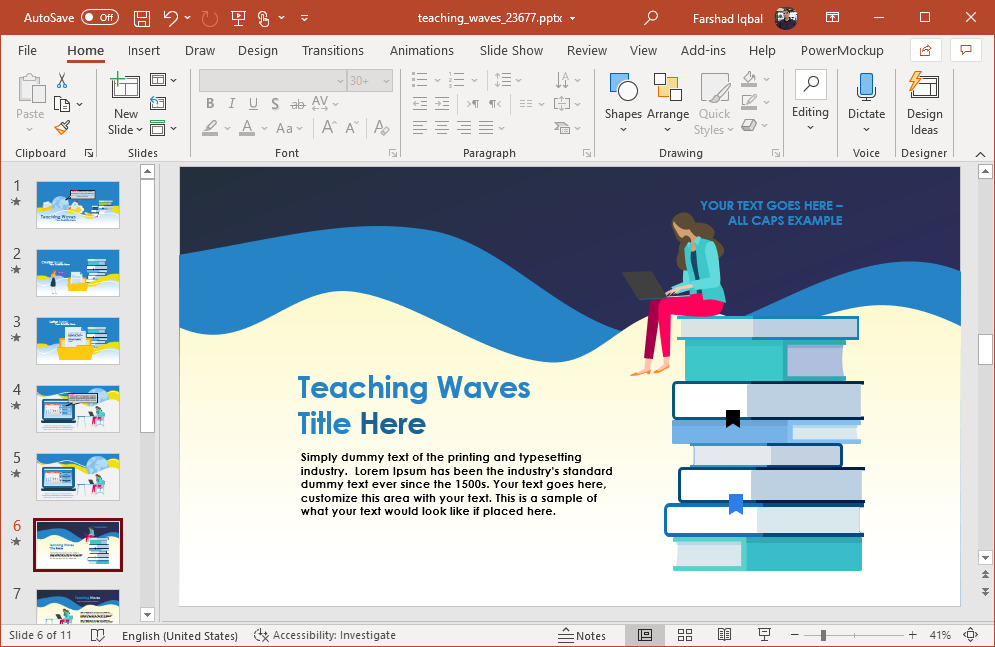Click the Fit slide to window icon

970,635
